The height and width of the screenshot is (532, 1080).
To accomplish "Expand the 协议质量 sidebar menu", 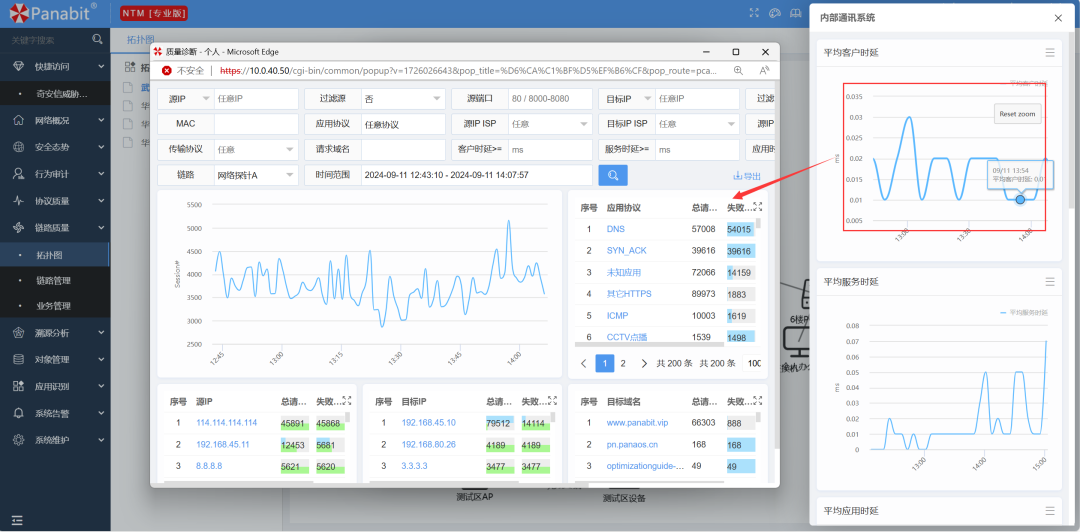I will pos(55,201).
